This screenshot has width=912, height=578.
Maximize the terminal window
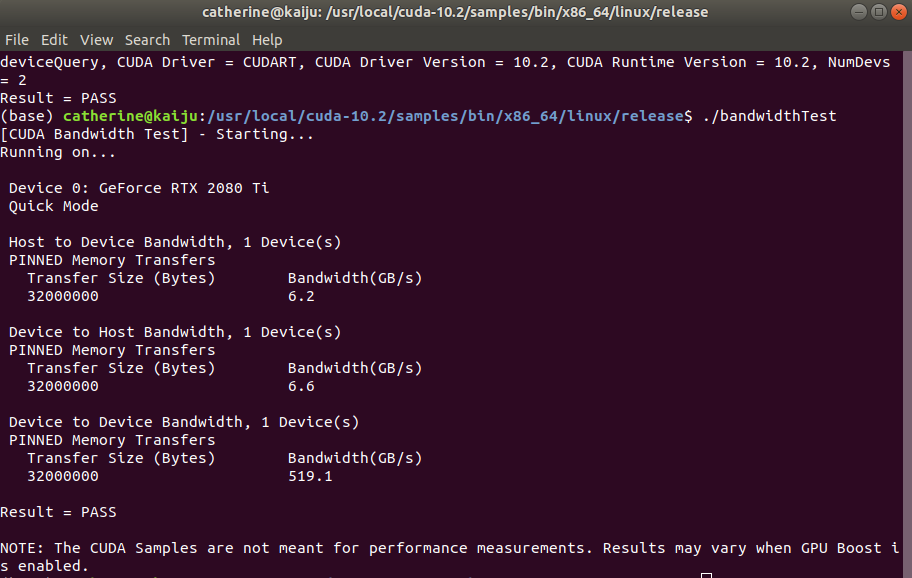click(x=879, y=12)
